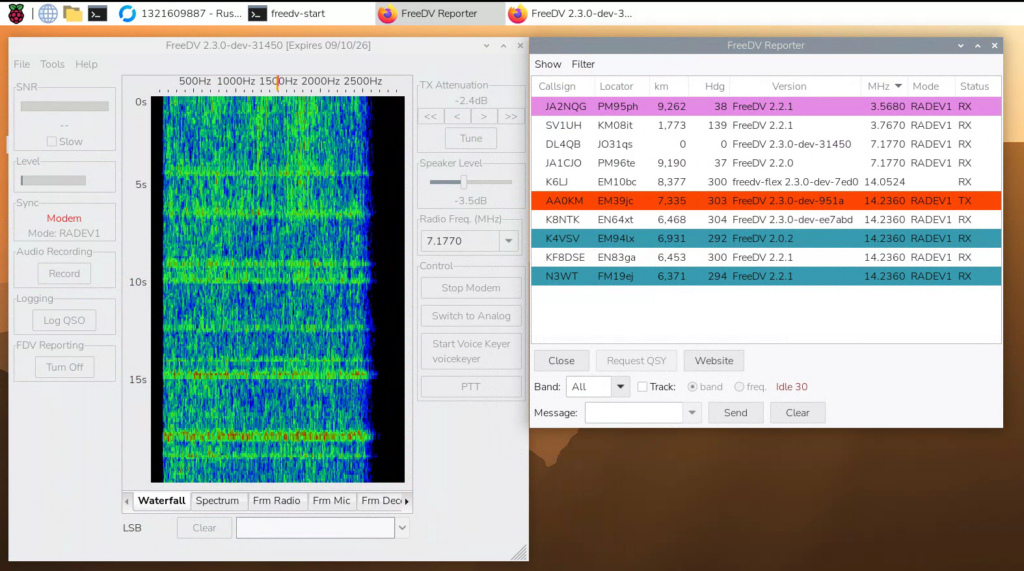Expand the Message history dropdown
The height and width of the screenshot is (571, 1024).
[x=692, y=413]
